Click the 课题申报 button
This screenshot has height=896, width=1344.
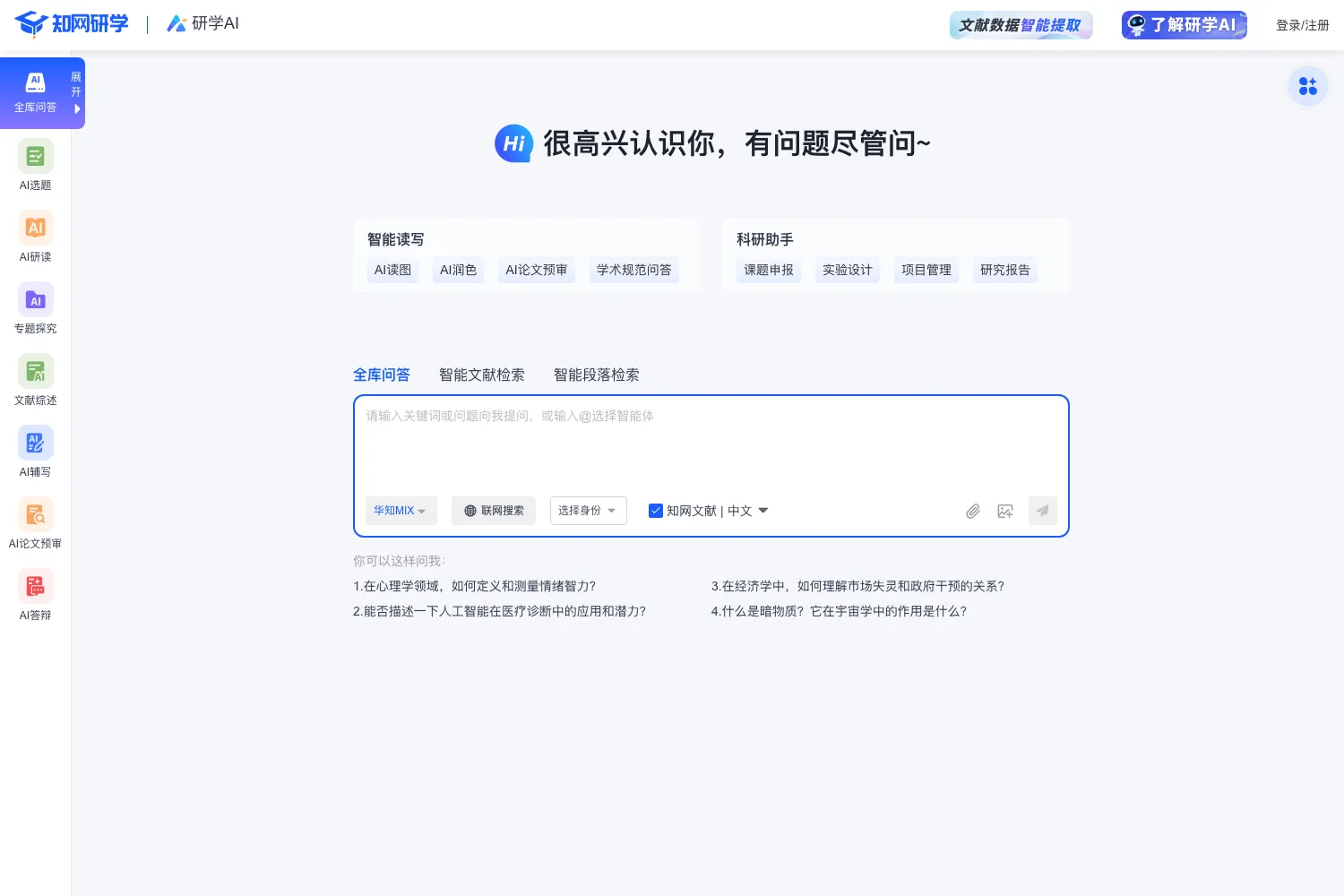(769, 270)
